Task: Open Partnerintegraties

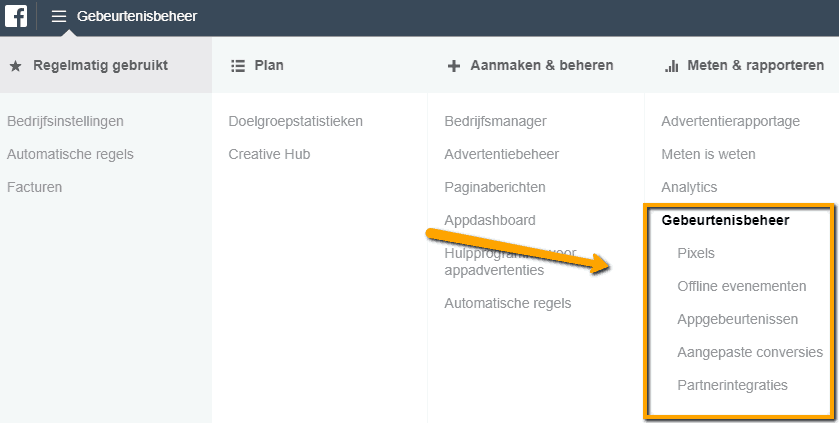Action: pyautogui.click(x=733, y=386)
